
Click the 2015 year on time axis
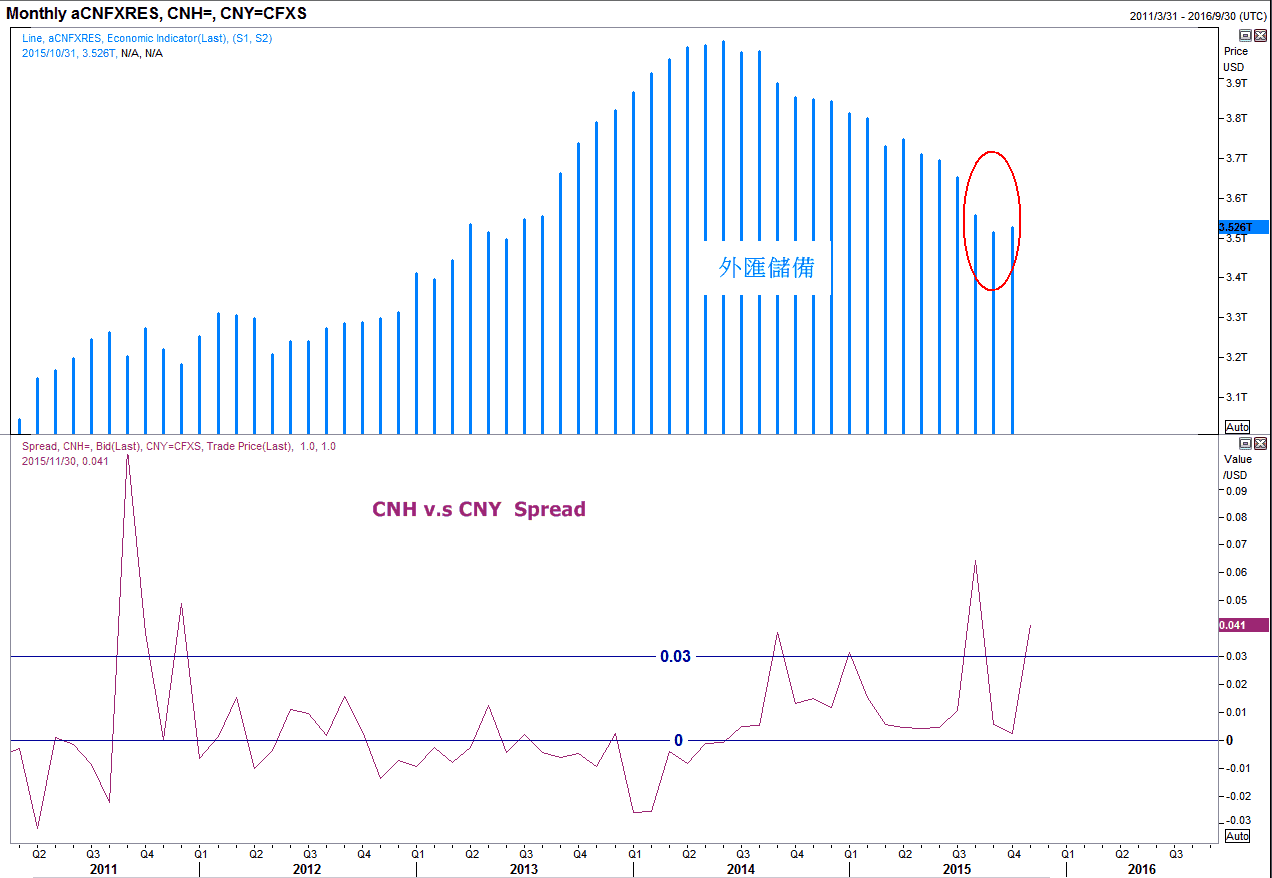pyautogui.click(x=957, y=870)
